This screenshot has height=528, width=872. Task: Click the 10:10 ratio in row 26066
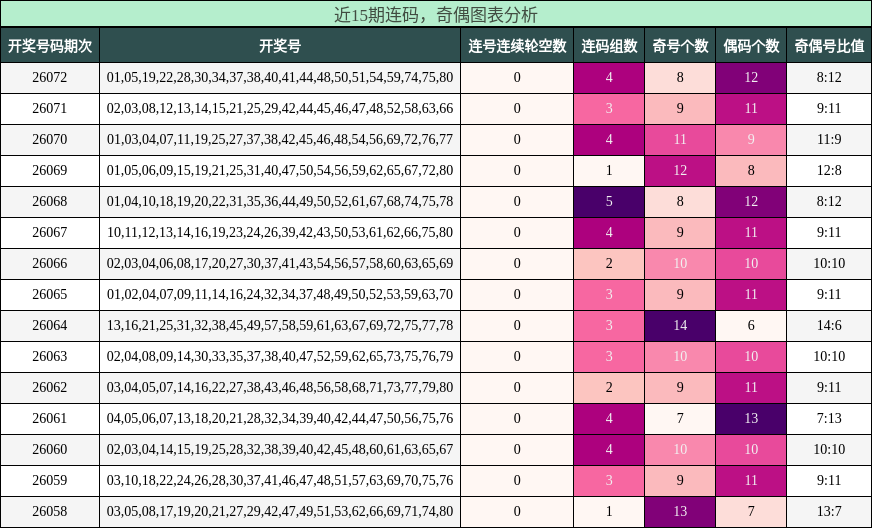829,264
